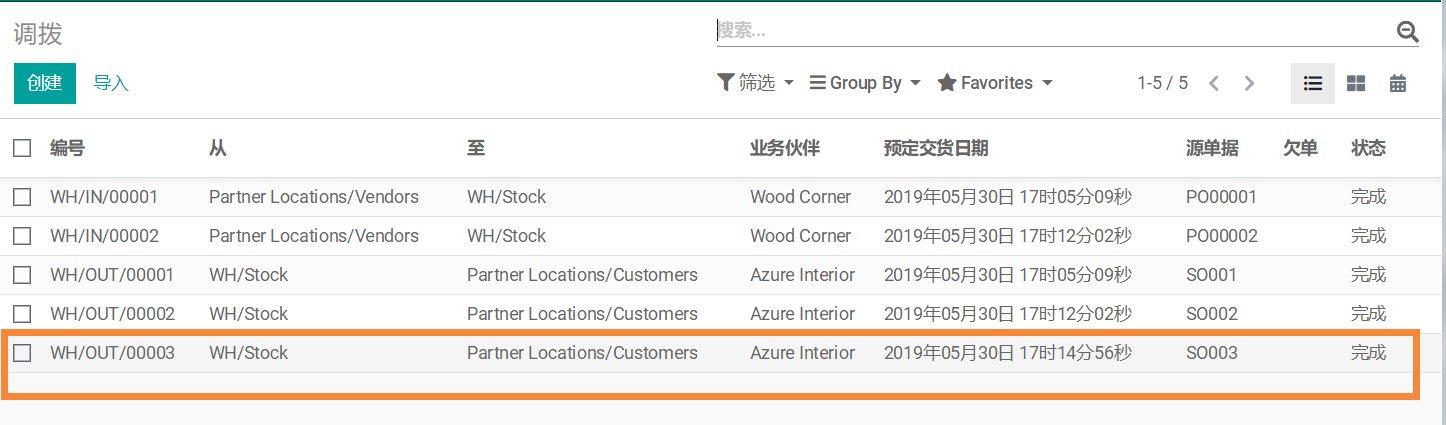Open the Group By dropdown
This screenshot has height=425, width=1446.
pos(865,83)
